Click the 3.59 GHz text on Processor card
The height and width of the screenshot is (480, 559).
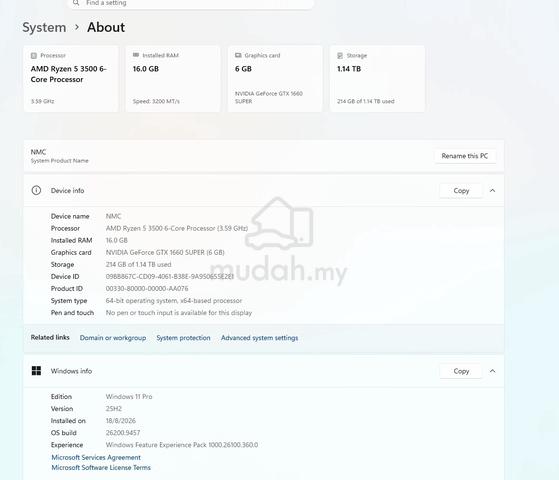42,101
